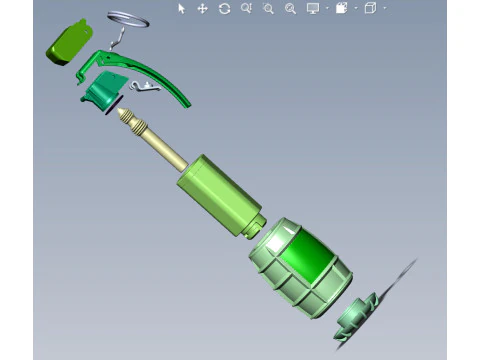Screen dimensions: 480x360
Task: Select the bottom base plug part
Action: pyautogui.click(x=357, y=317)
